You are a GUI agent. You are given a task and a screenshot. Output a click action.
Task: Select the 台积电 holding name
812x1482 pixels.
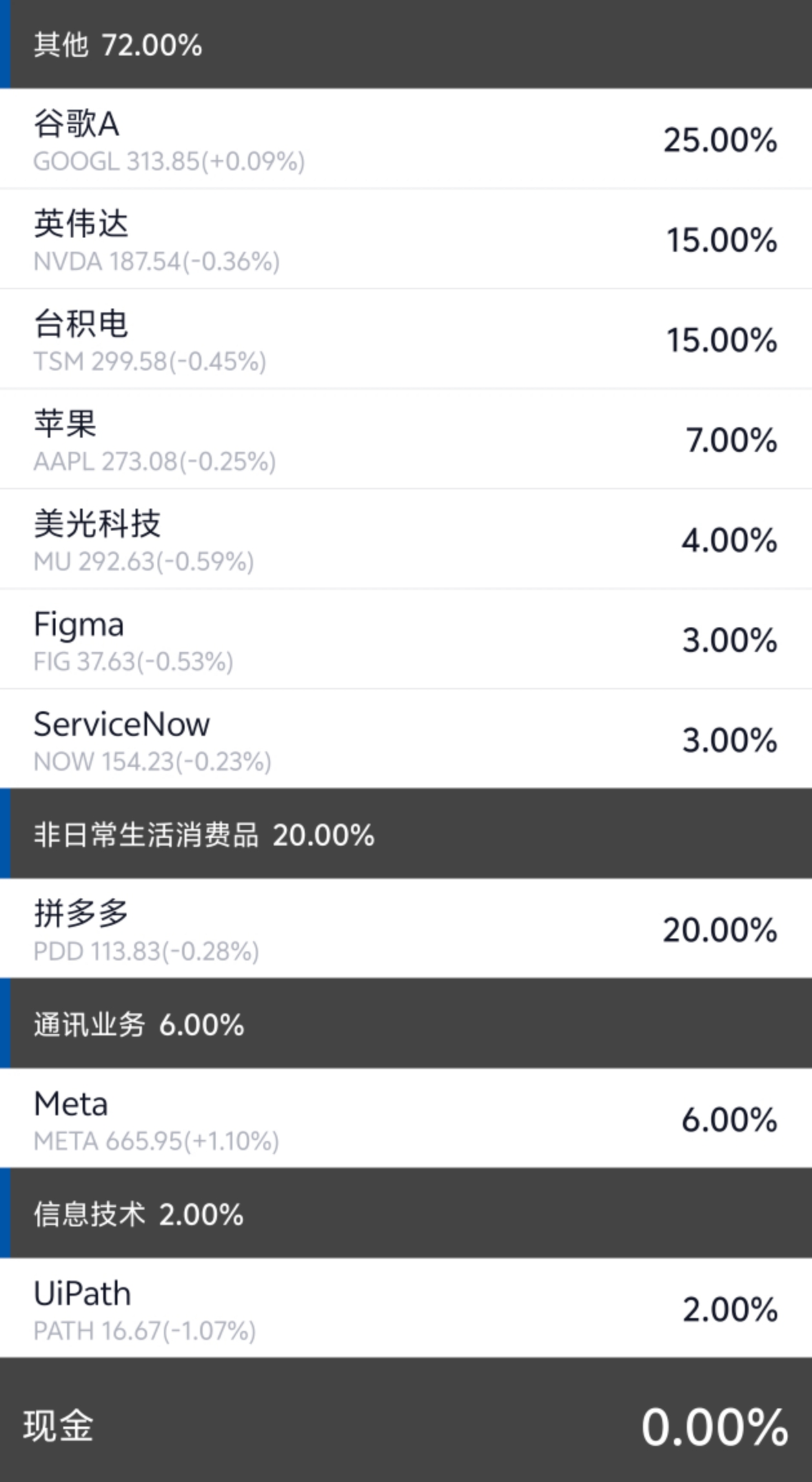pyautogui.click(x=81, y=323)
